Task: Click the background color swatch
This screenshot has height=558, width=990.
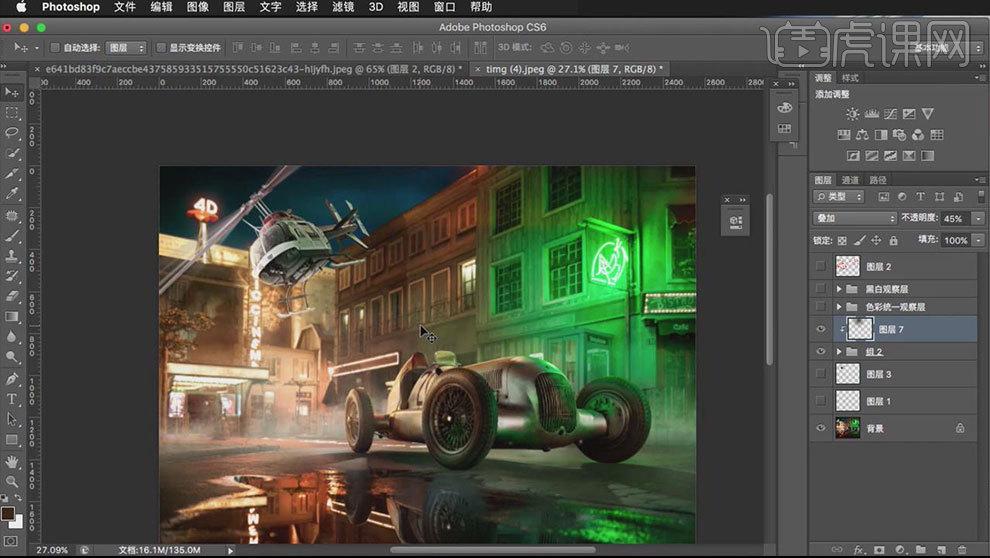Action: (18, 521)
